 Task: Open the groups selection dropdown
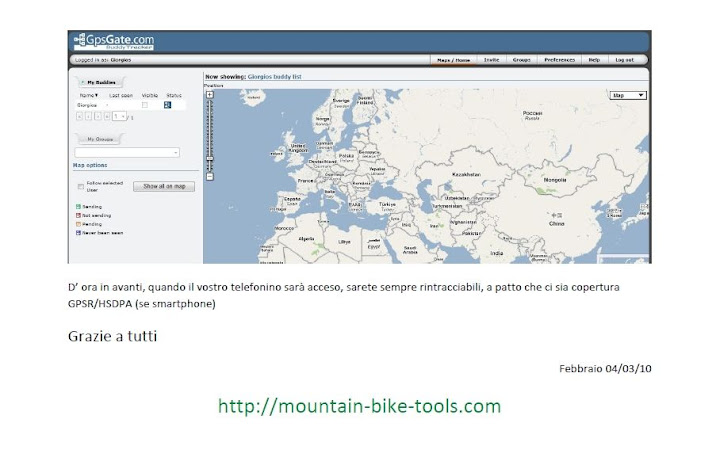tap(127, 152)
